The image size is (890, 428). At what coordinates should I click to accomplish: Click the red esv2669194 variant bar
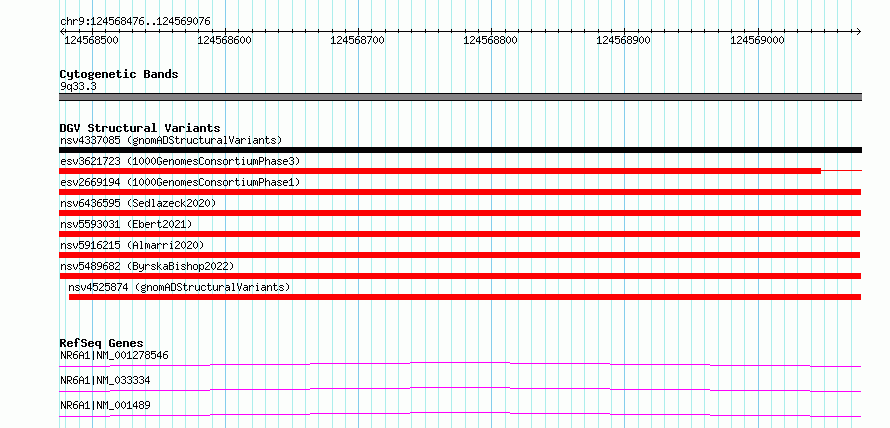460,192
